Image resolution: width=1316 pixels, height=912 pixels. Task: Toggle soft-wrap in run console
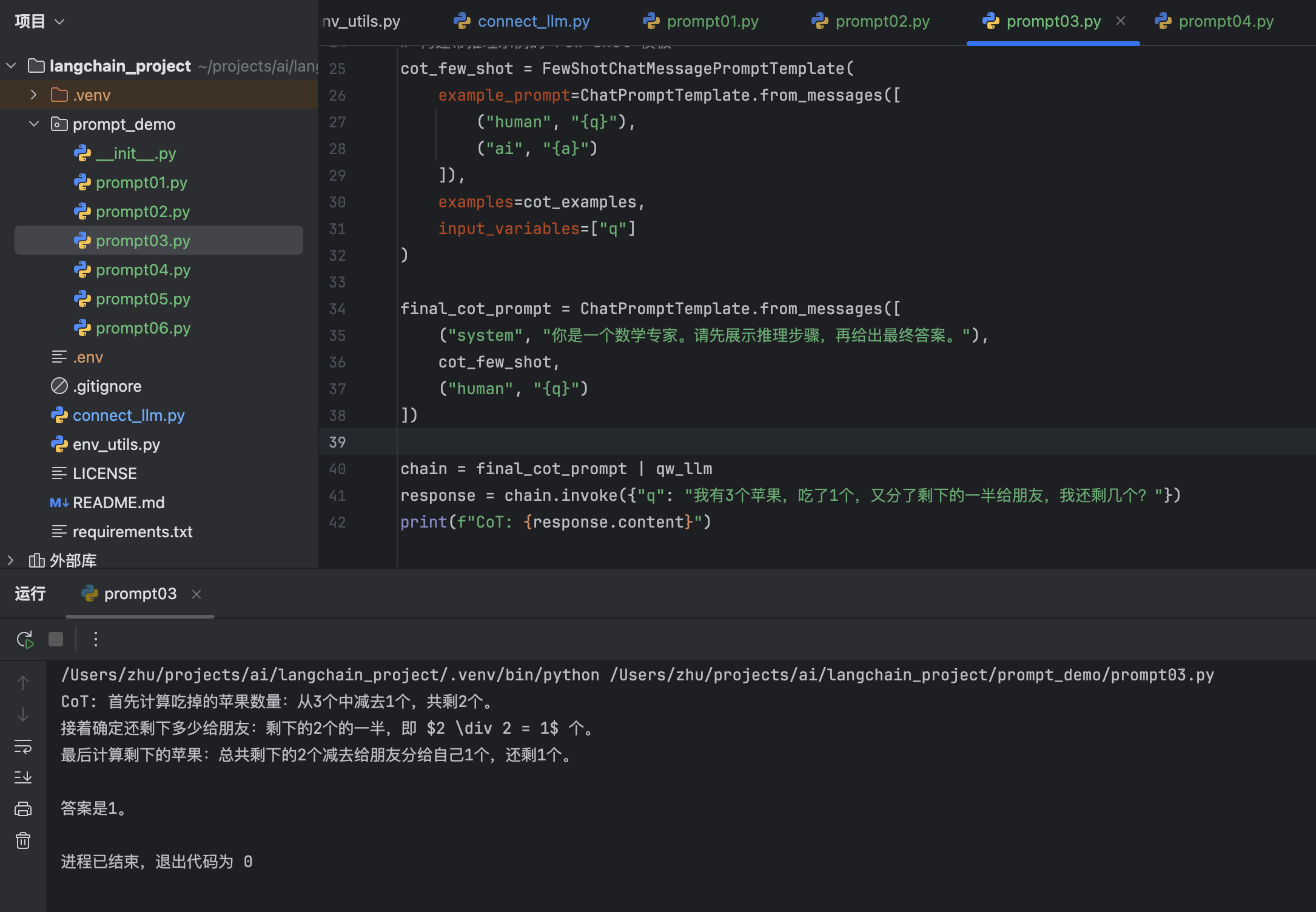[x=23, y=746]
